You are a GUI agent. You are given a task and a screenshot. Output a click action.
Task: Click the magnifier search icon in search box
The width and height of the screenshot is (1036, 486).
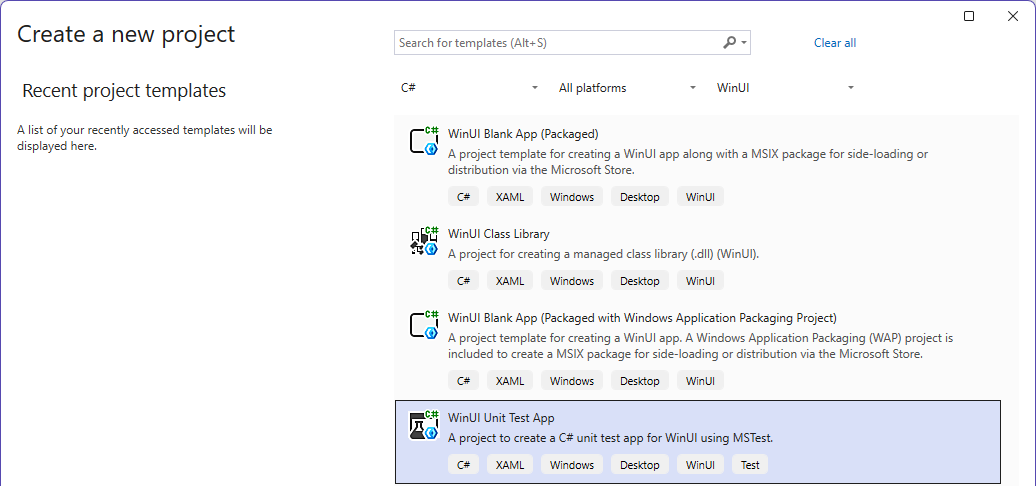click(730, 43)
